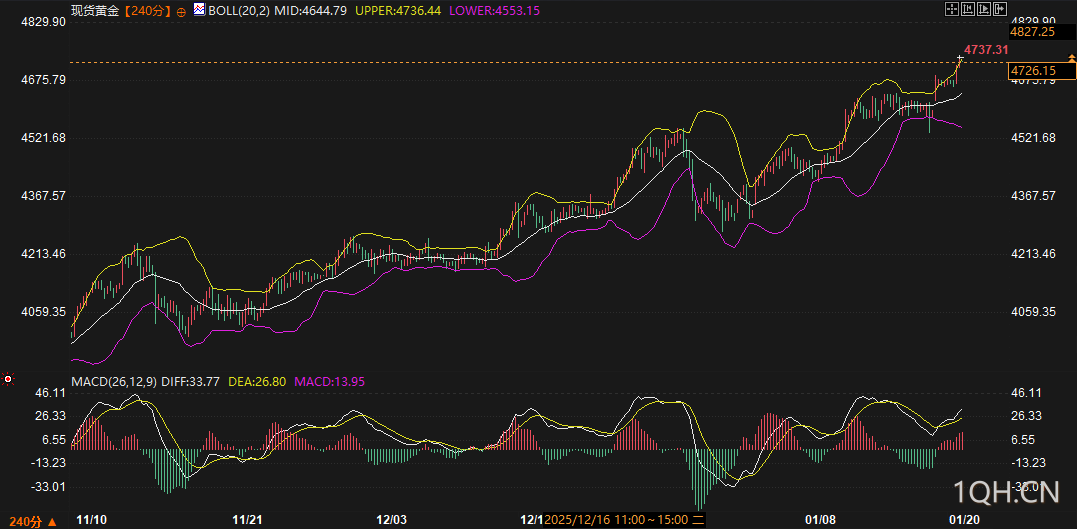Click the orange 4726.15 current price tag
Image resolution: width=1077 pixels, height=529 pixels.
pyautogui.click(x=1033, y=70)
